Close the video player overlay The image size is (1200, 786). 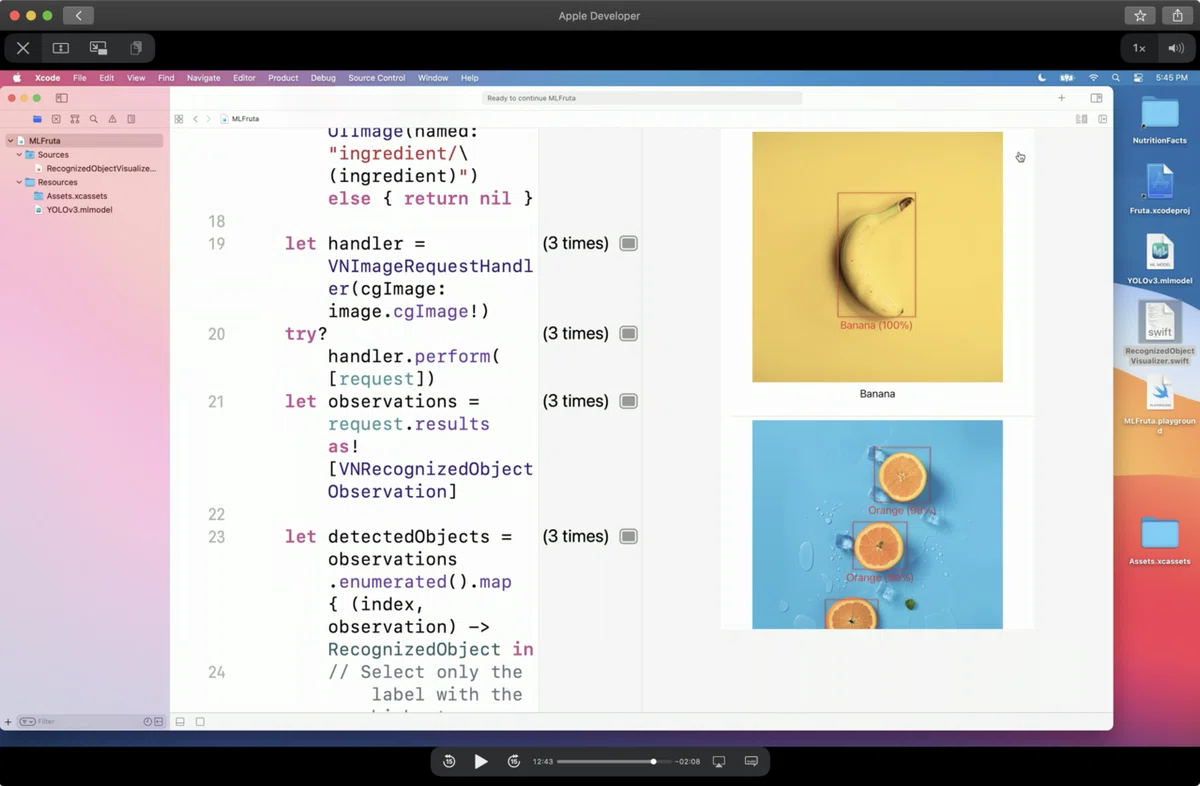coord(23,48)
